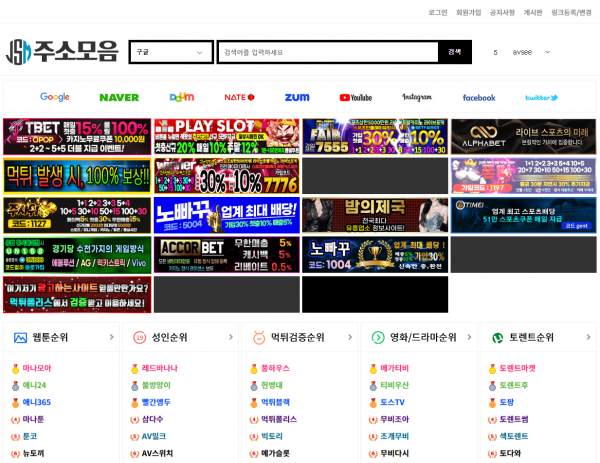Open the 도스TV link
600x463 pixels.
pyautogui.click(x=392, y=403)
